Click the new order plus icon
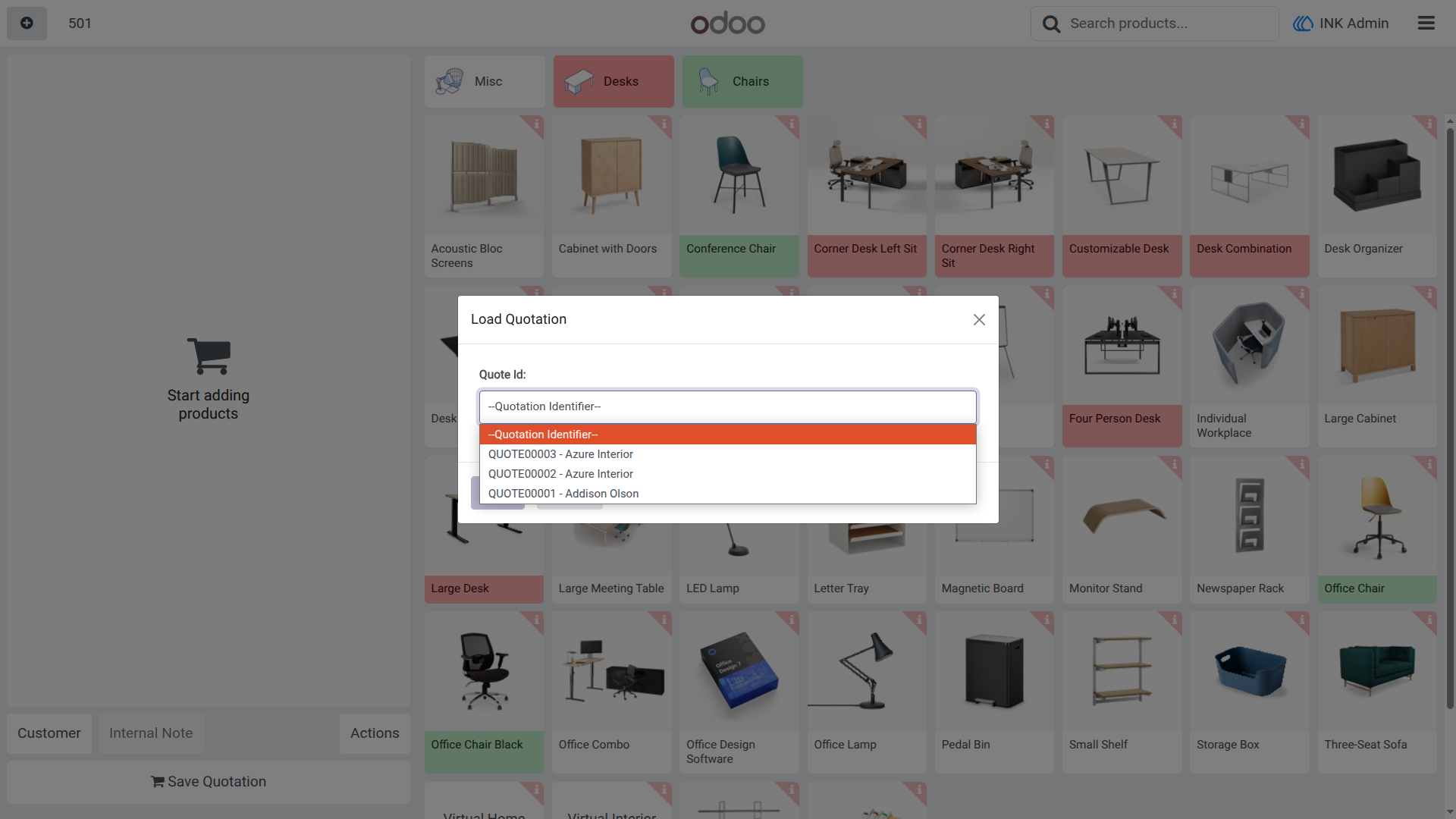Viewport: 1456px width, 819px height. [27, 24]
